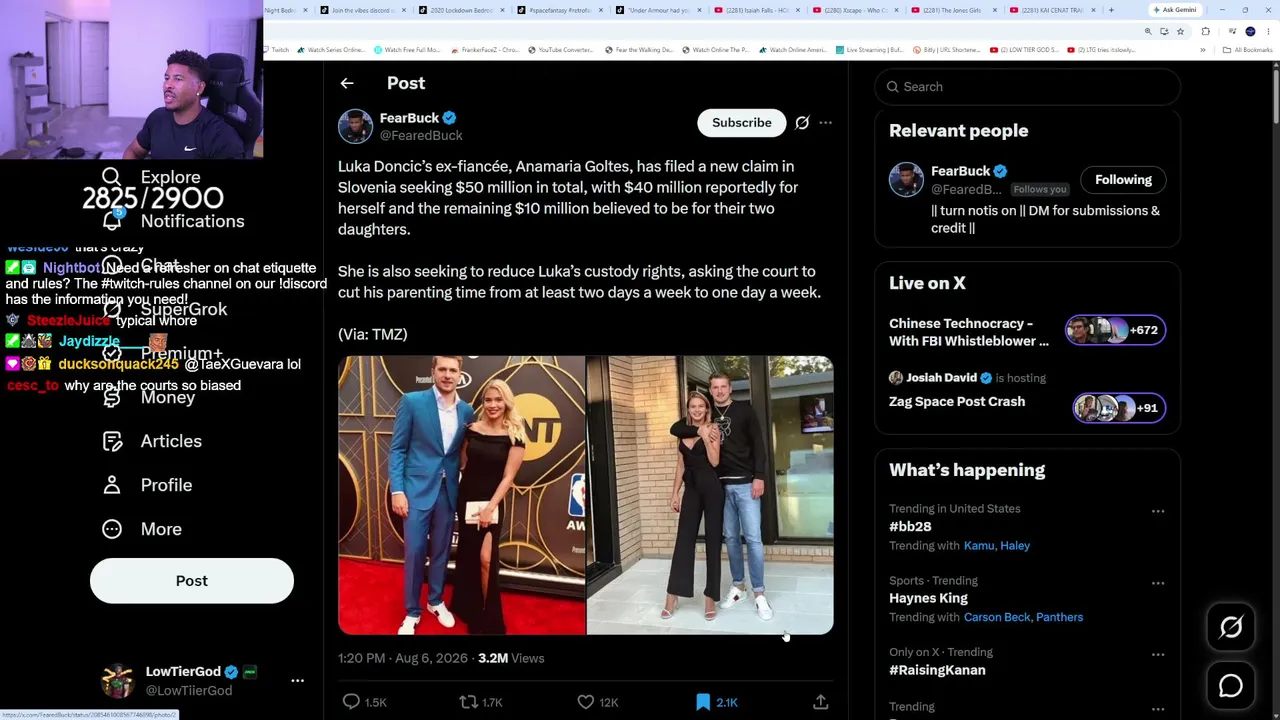
Task: Bookmark this page with the star icon
Action: click(x=1182, y=31)
